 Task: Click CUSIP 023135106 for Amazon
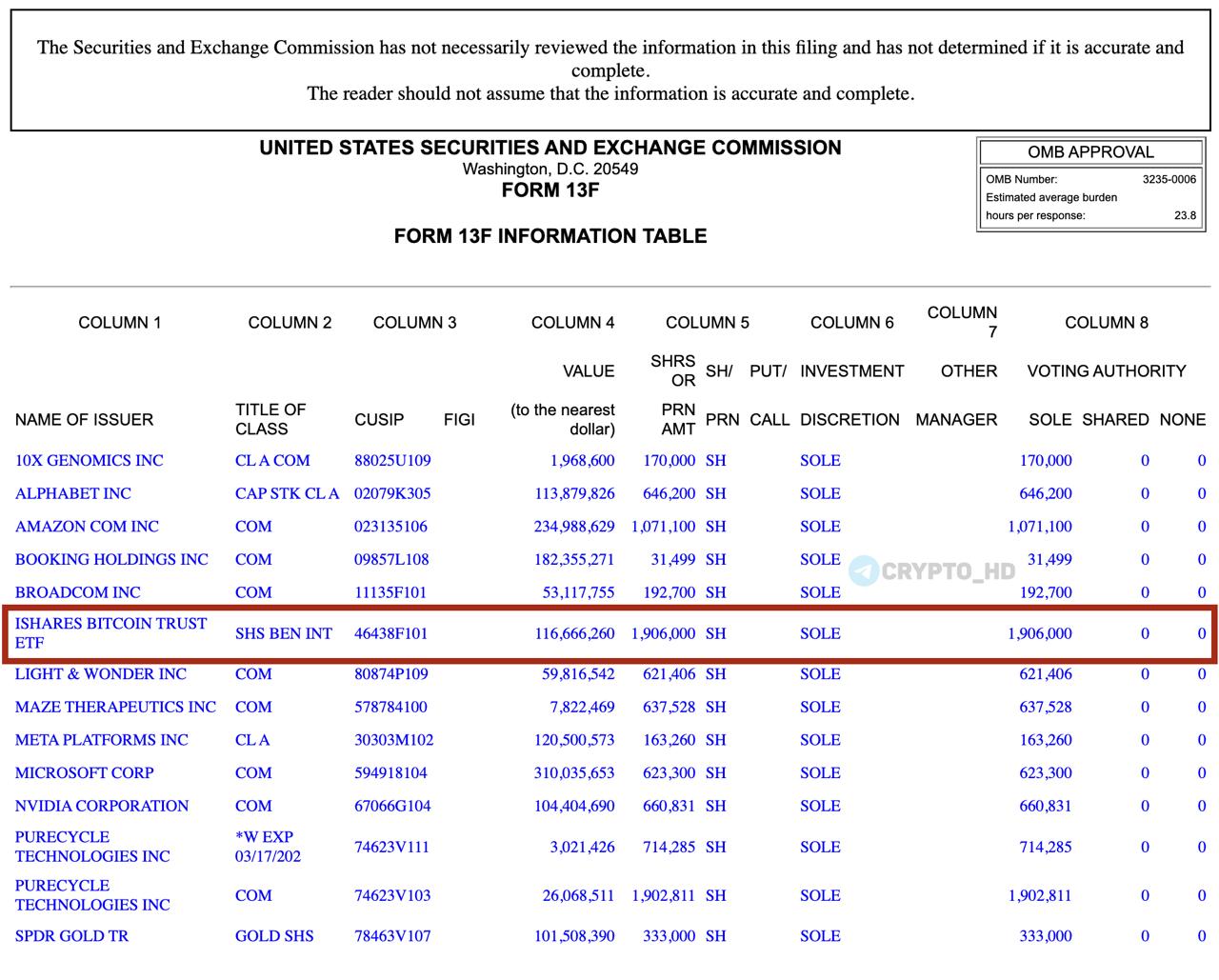390,526
